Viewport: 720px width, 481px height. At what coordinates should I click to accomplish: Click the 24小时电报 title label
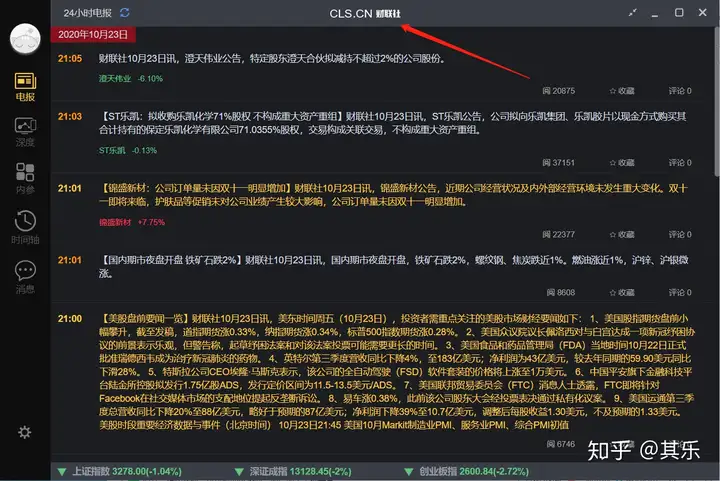point(87,13)
